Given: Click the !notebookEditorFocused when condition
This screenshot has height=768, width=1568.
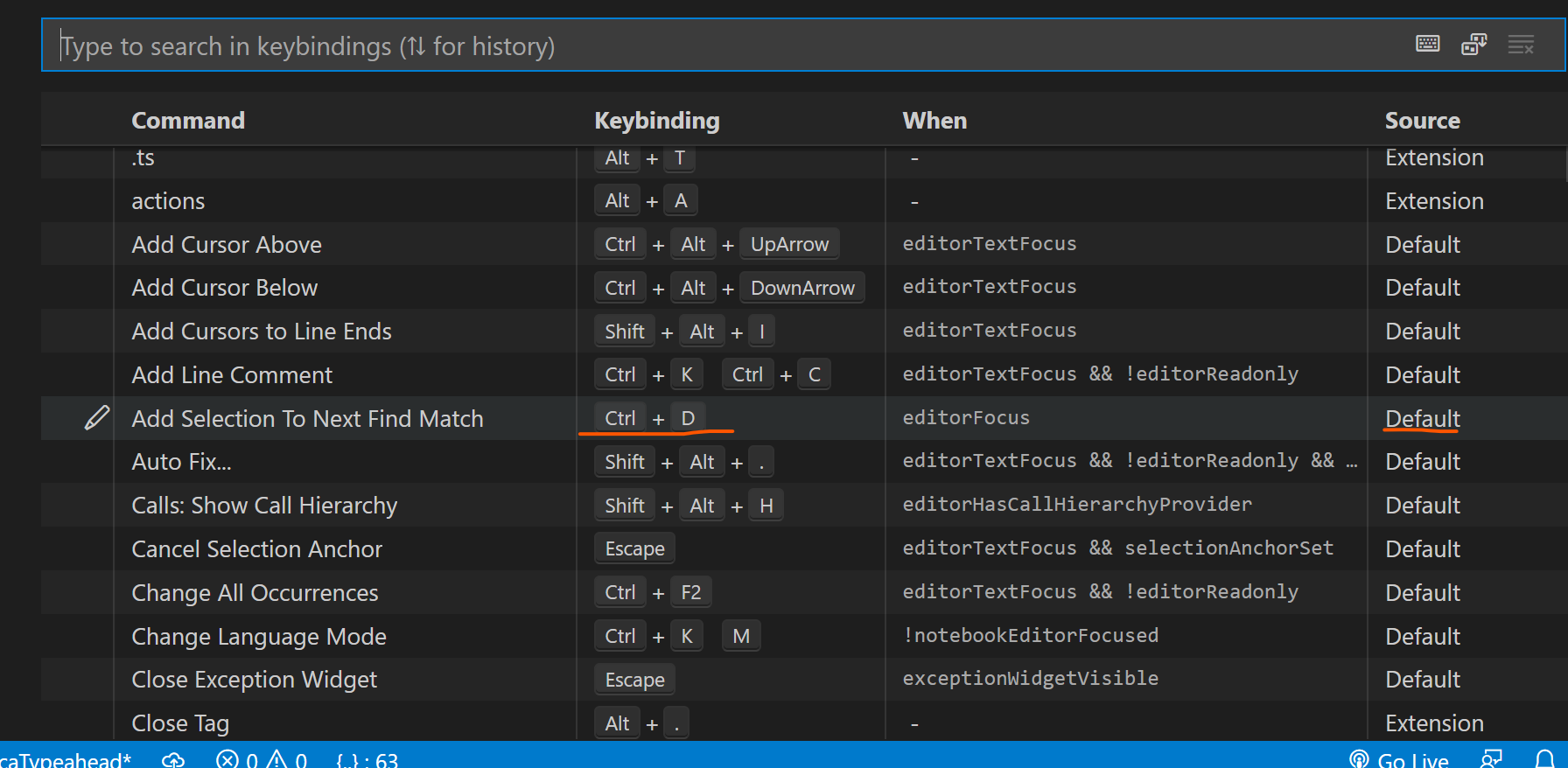Looking at the screenshot, I should coord(1031,635).
